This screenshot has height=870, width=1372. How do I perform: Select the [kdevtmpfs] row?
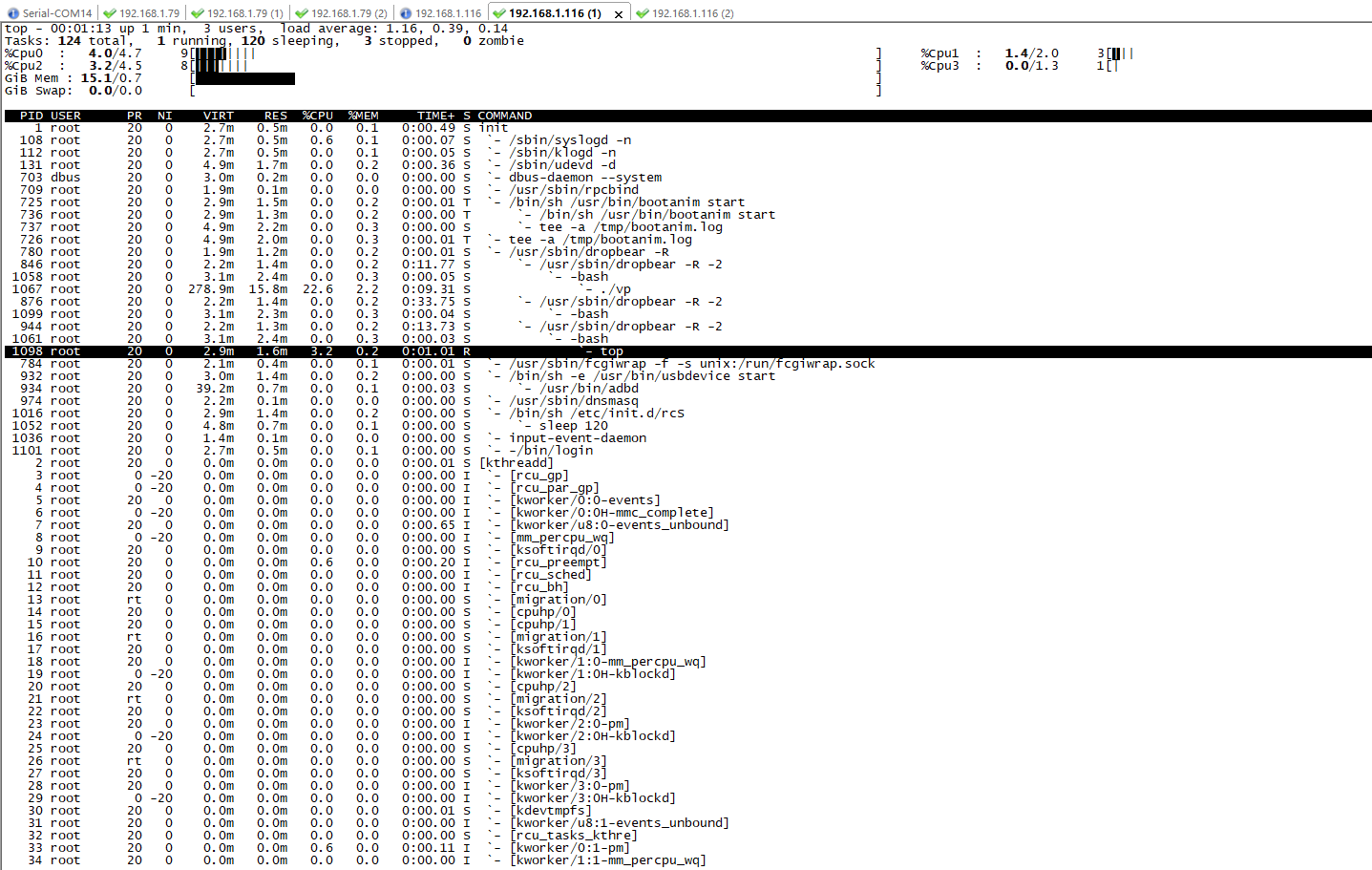click(x=687, y=811)
